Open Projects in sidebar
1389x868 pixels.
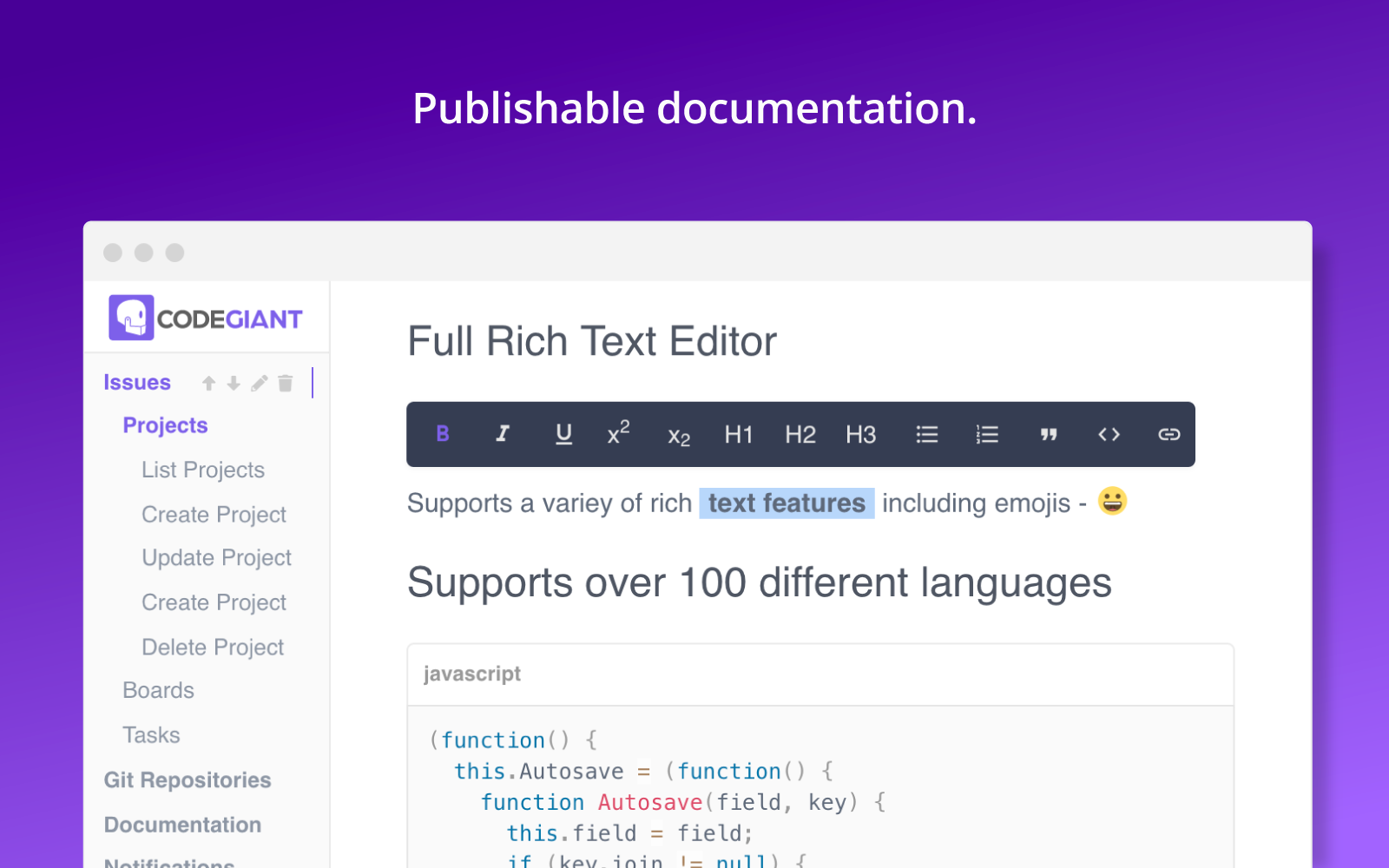(x=165, y=425)
